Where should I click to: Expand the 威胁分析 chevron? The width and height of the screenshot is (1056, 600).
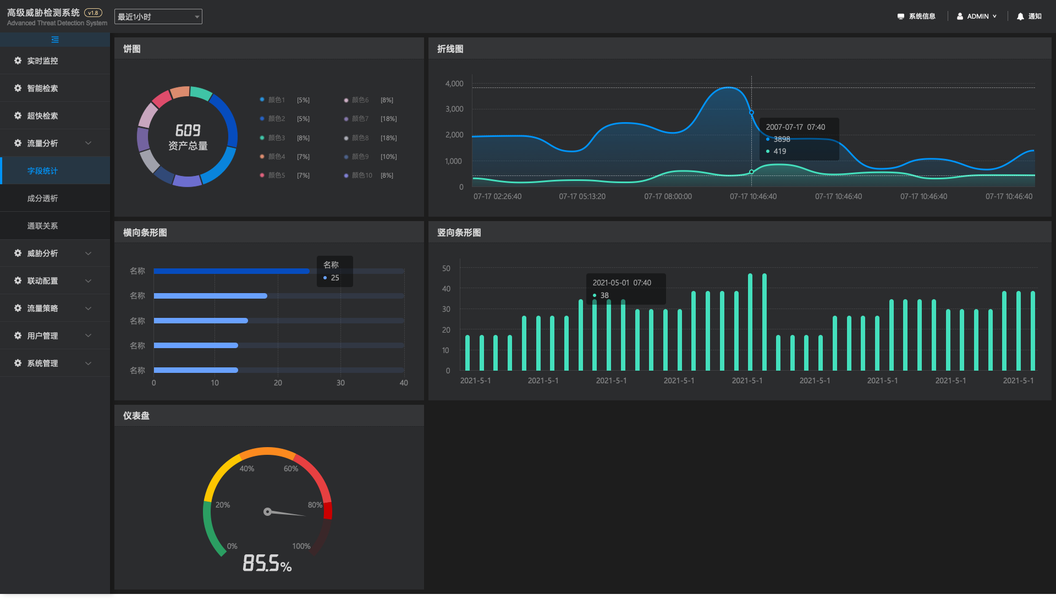(x=88, y=253)
